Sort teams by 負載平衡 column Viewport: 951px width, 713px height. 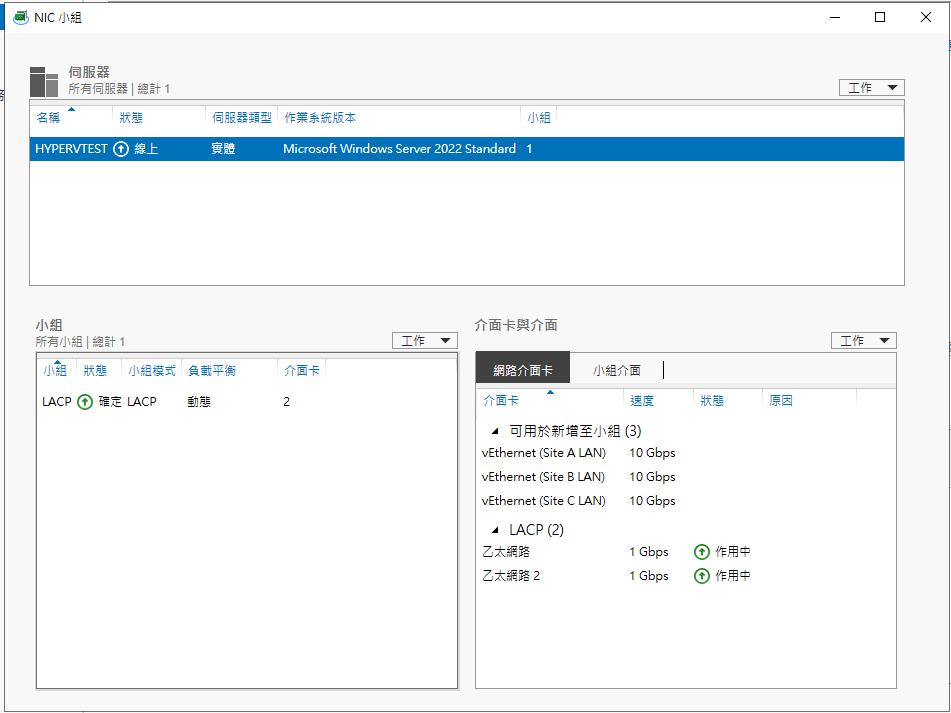pos(212,370)
